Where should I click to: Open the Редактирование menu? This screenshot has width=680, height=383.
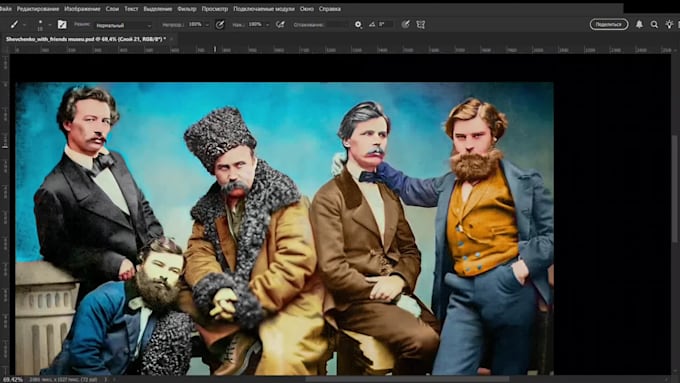tap(38, 9)
